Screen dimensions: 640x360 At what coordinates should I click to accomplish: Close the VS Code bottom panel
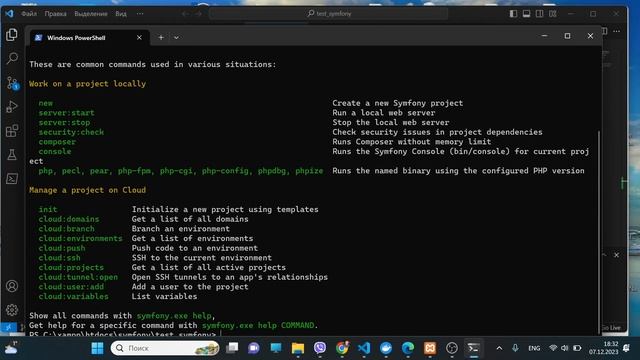tap(616, 255)
